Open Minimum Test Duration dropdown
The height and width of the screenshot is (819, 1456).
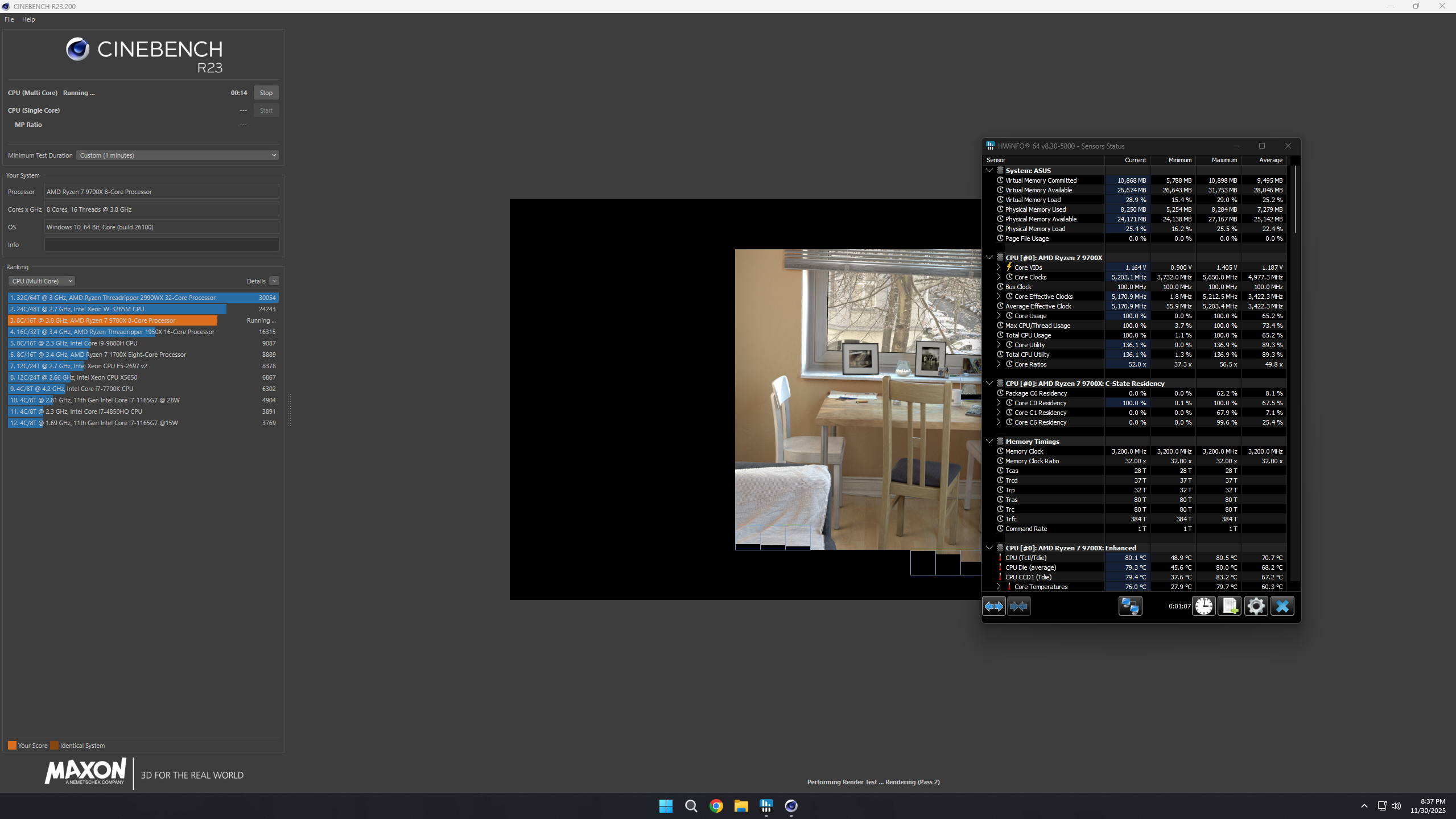178,155
